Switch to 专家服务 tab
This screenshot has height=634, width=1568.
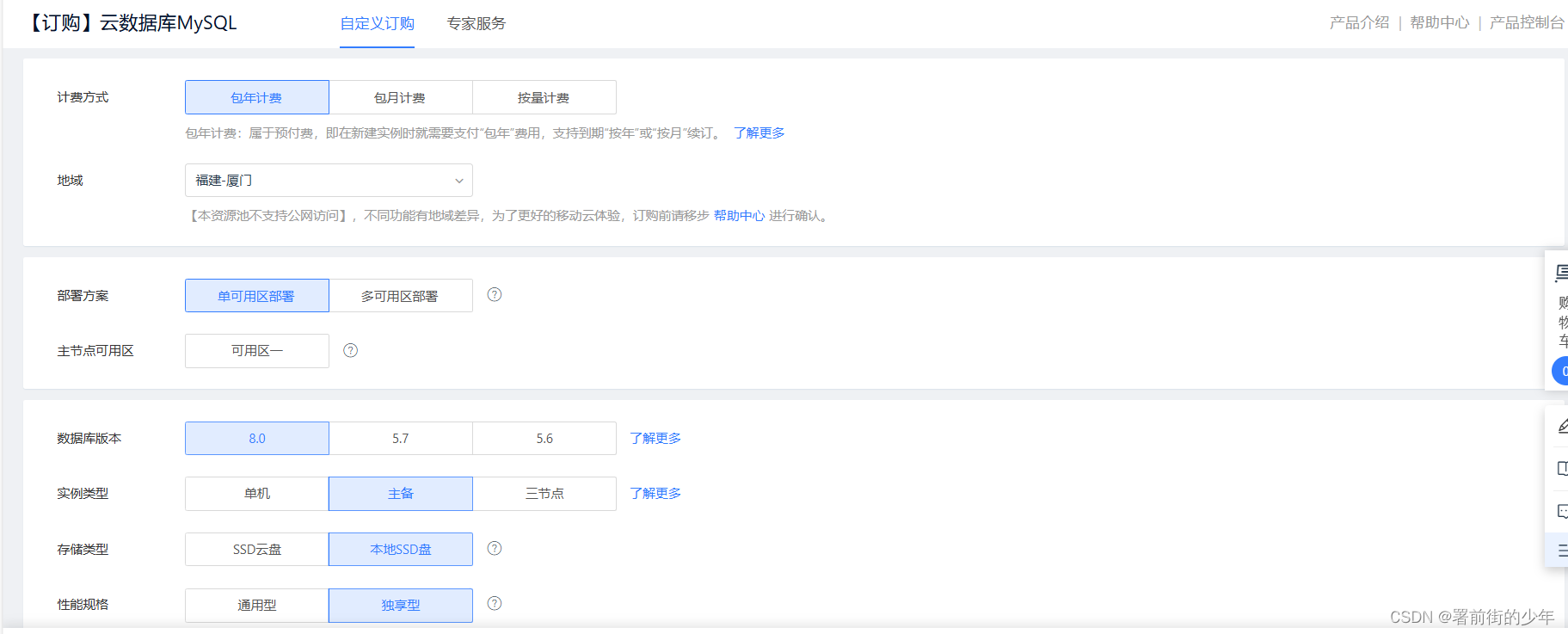coord(477,23)
